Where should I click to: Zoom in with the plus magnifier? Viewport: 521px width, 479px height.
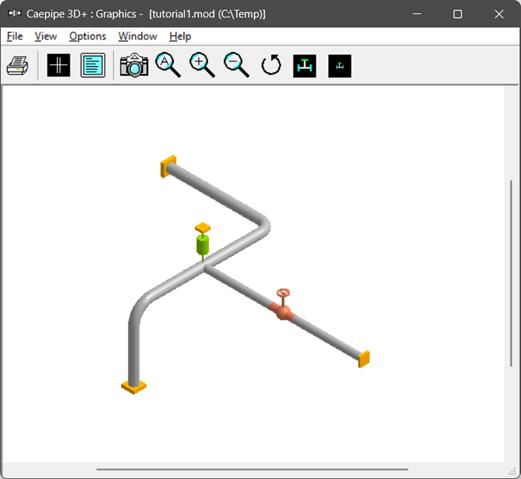(x=202, y=65)
